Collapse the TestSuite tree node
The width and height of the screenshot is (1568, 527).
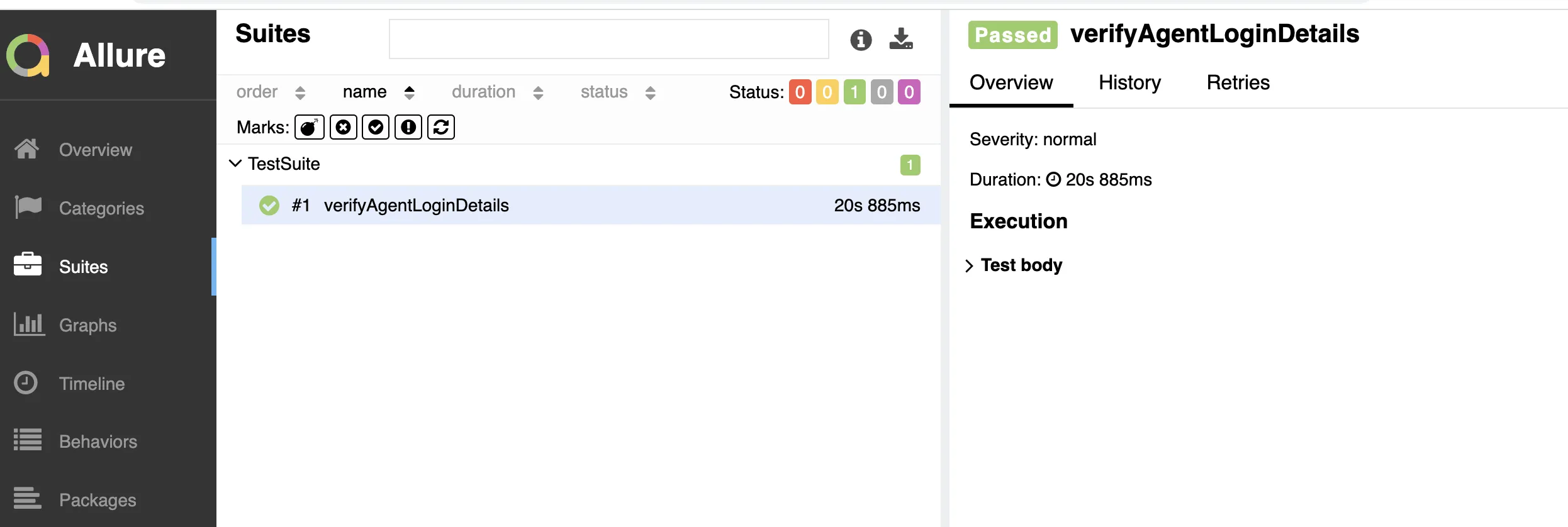[235, 164]
